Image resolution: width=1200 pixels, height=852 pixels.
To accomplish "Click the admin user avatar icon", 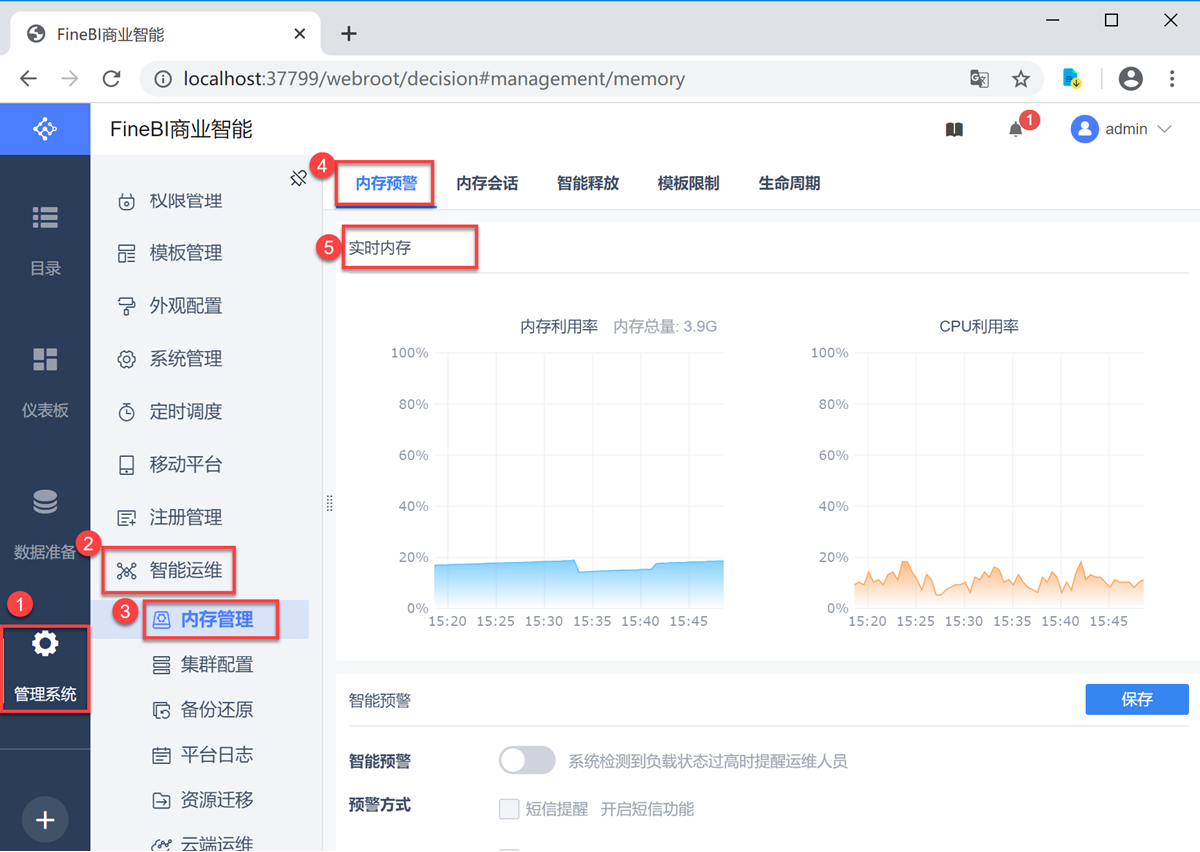I will [x=1084, y=129].
